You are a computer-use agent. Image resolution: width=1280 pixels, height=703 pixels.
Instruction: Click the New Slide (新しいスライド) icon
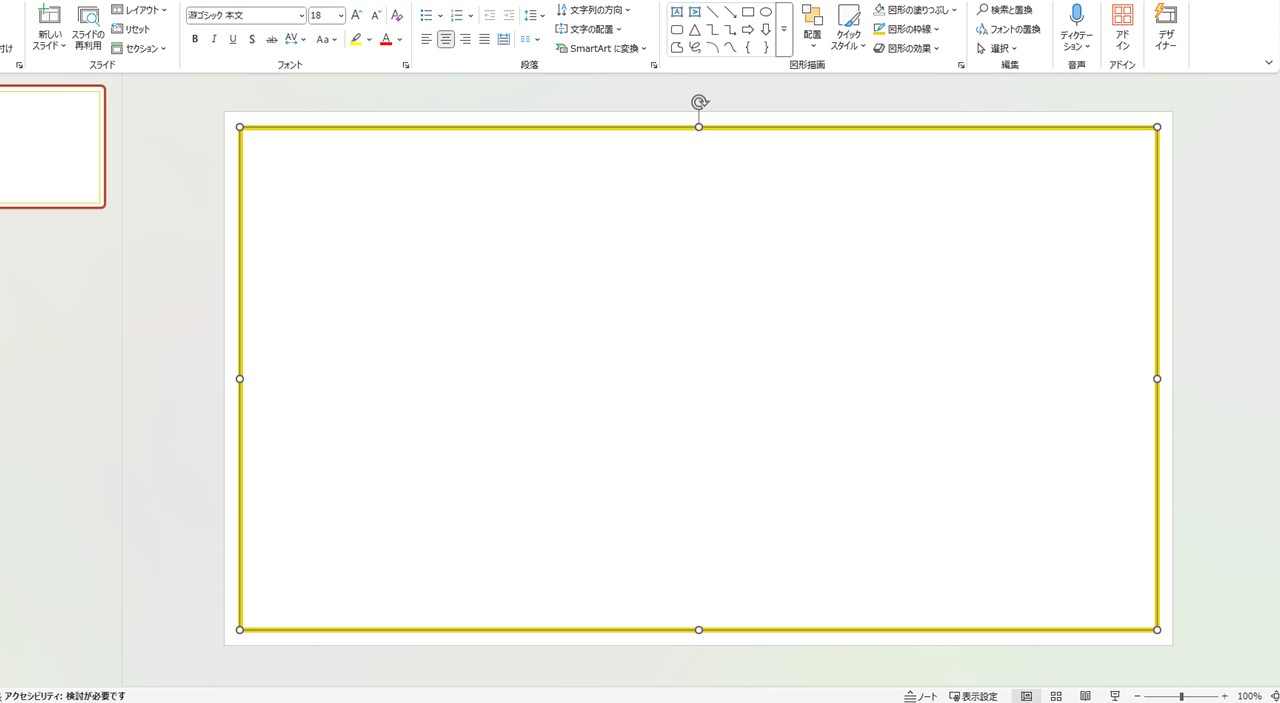(49, 16)
